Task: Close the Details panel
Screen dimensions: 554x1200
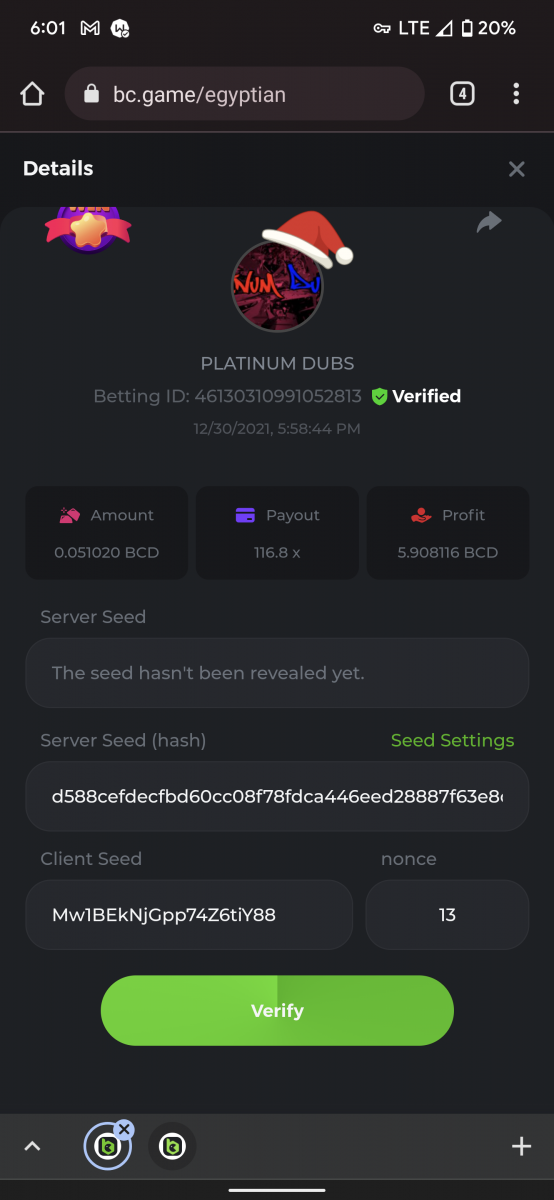Action: [516, 169]
